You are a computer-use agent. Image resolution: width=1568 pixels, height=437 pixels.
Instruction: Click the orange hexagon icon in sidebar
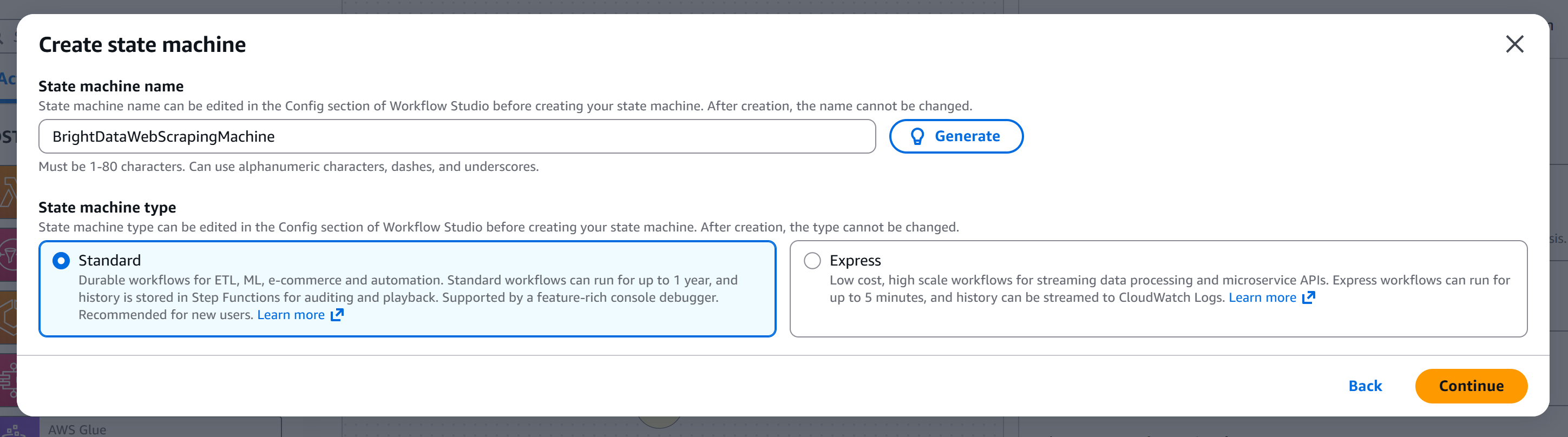tap(8, 317)
